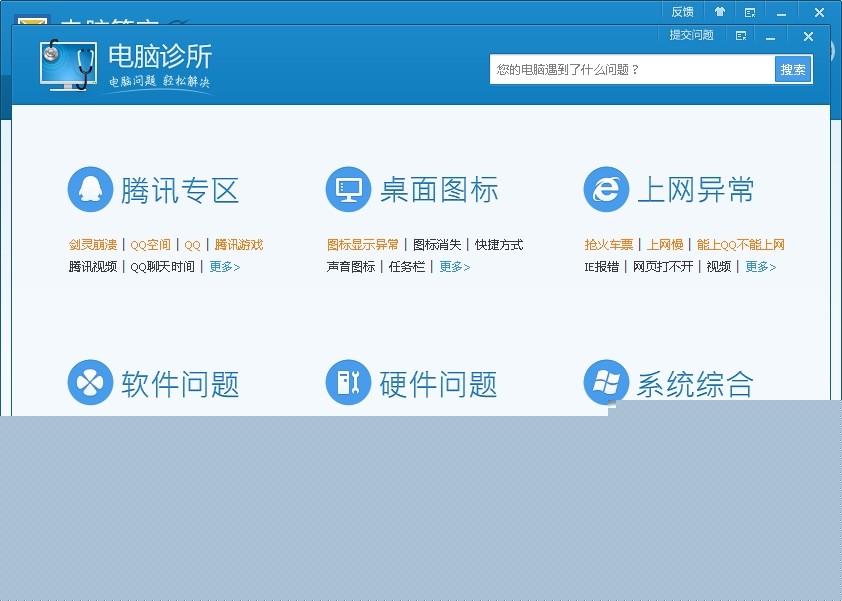
Task: Open the 抢火车票 link
Action: 609,245
